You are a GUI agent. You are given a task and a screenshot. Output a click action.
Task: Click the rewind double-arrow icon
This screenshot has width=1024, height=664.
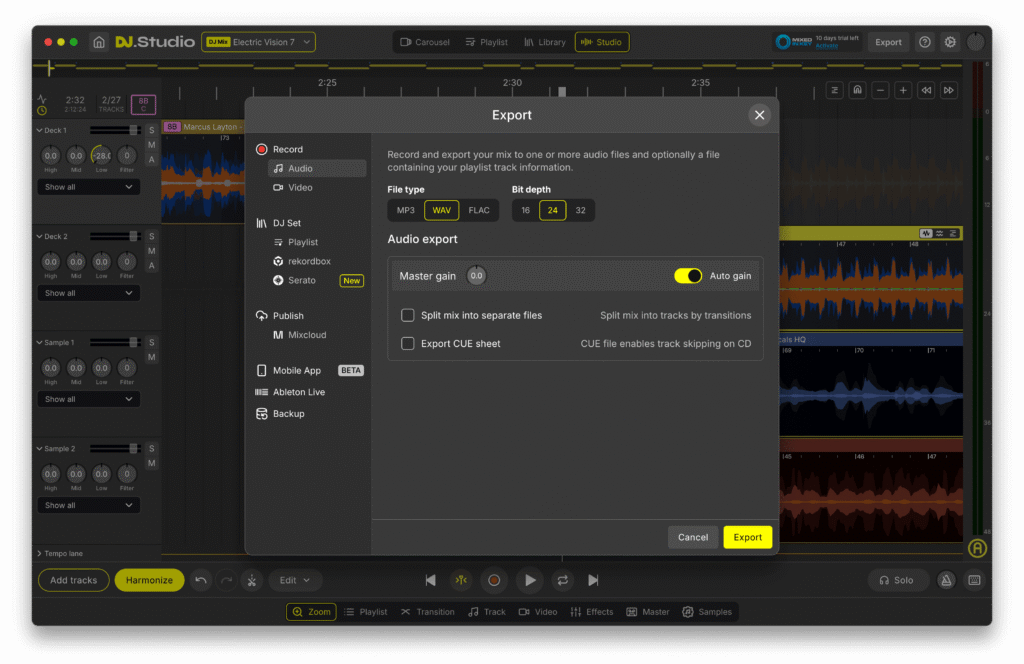pyautogui.click(x=926, y=90)
